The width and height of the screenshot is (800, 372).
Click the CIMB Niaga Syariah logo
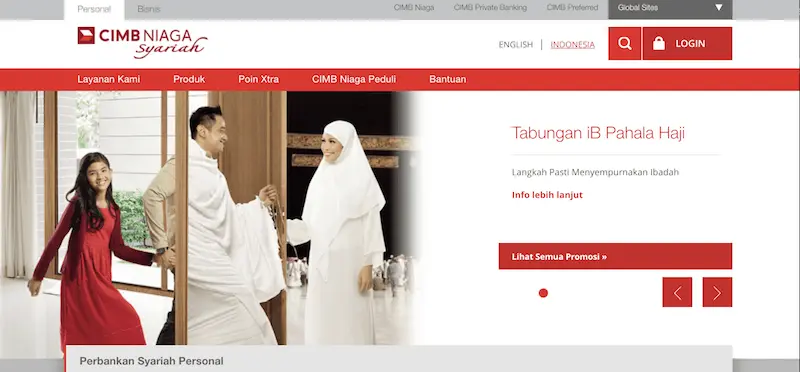pyautogui.click(x=142, y=42)
